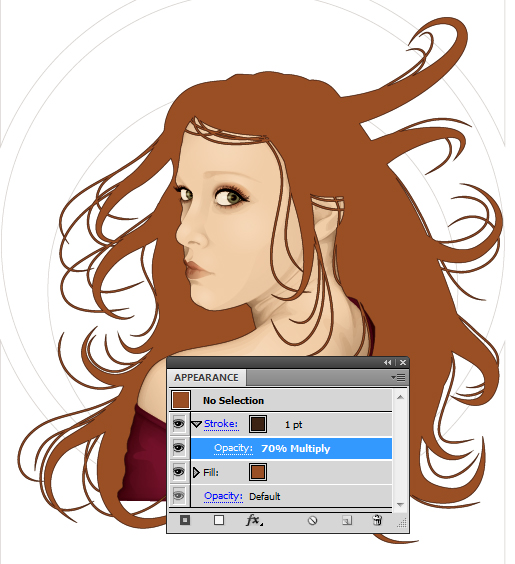Open the Stroke link options
Screen dimensions: 515x564
[x=221, y=424]
